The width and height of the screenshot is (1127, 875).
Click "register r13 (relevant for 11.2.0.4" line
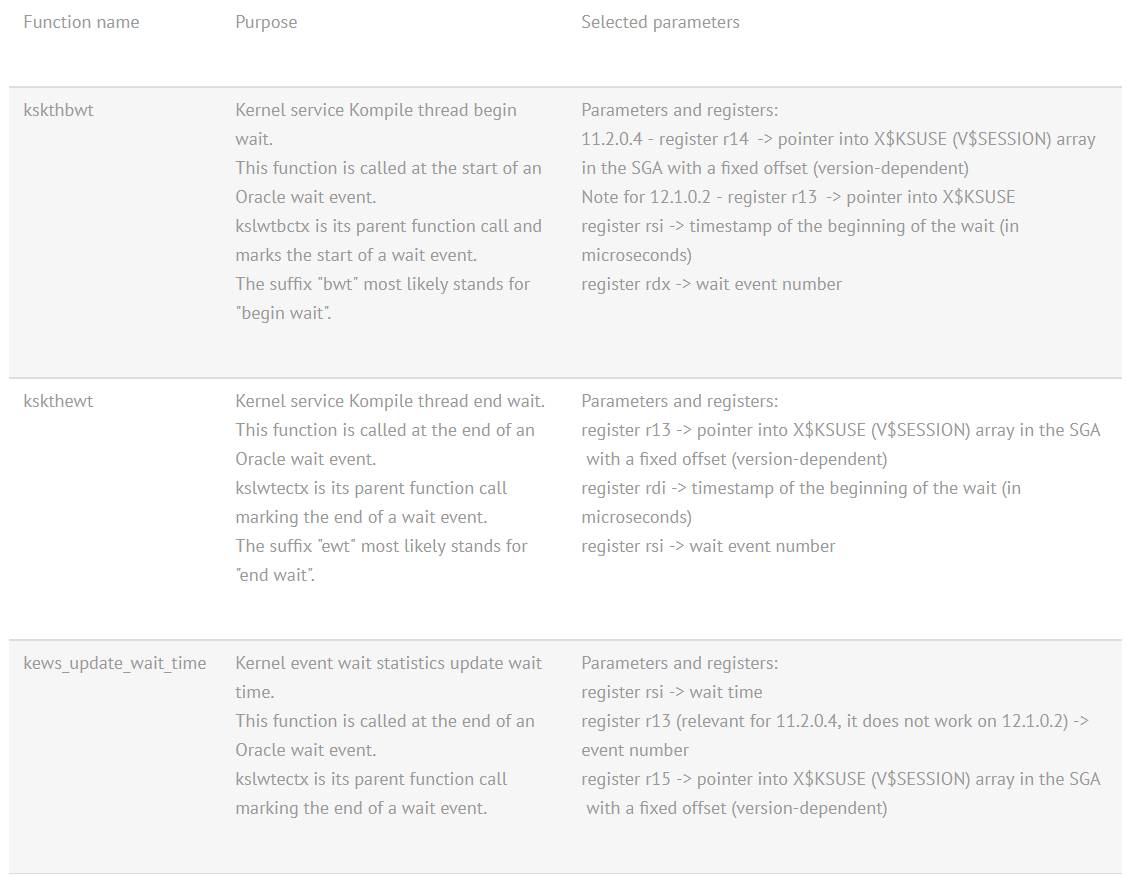click(x=835, y=721)
